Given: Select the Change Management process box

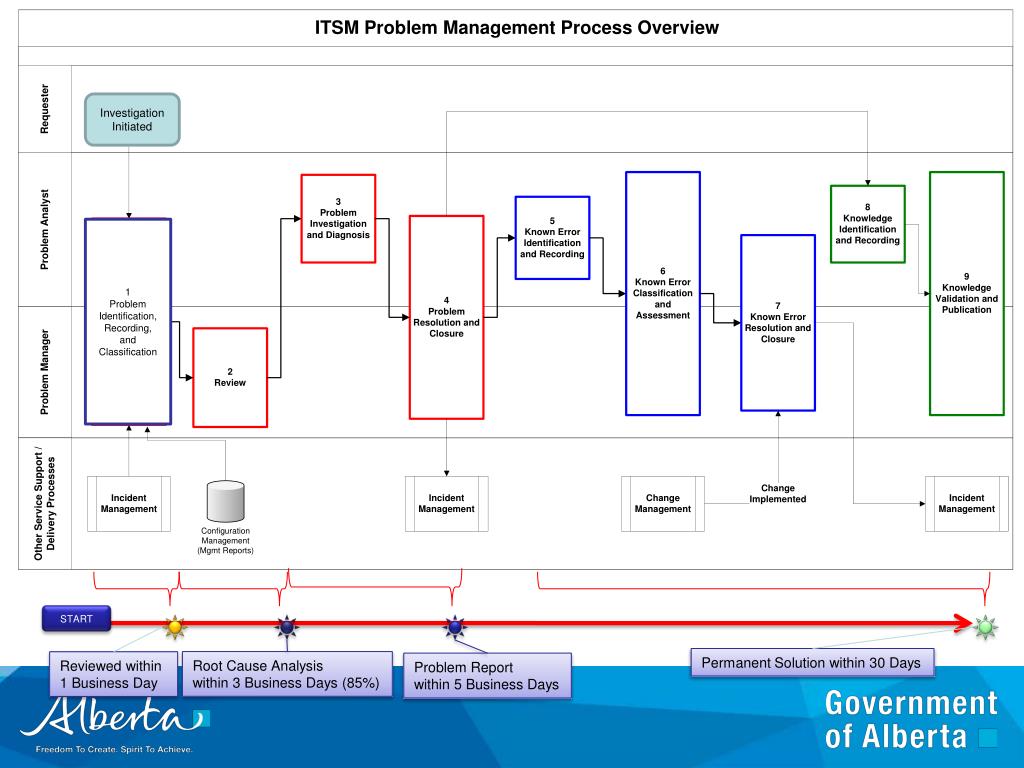Looking at the screenshot, I should (663, 504).
